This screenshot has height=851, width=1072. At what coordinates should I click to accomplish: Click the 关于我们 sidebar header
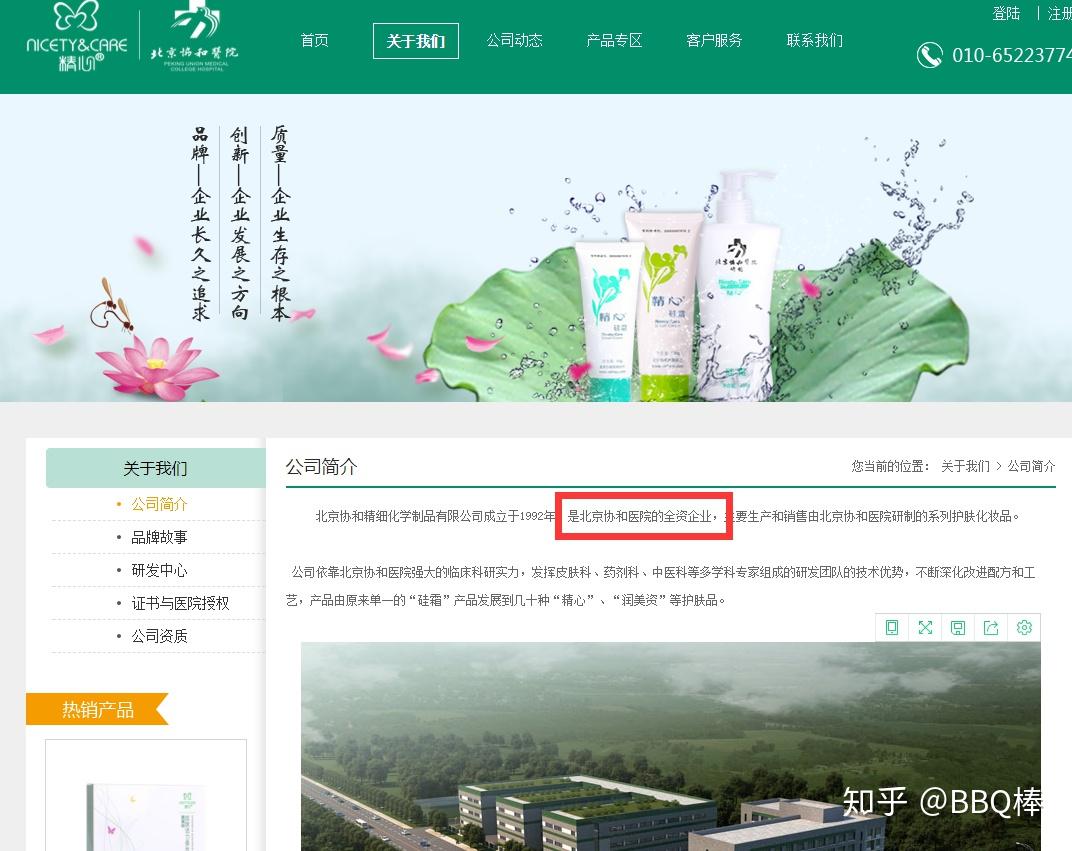tap(155, 468)
